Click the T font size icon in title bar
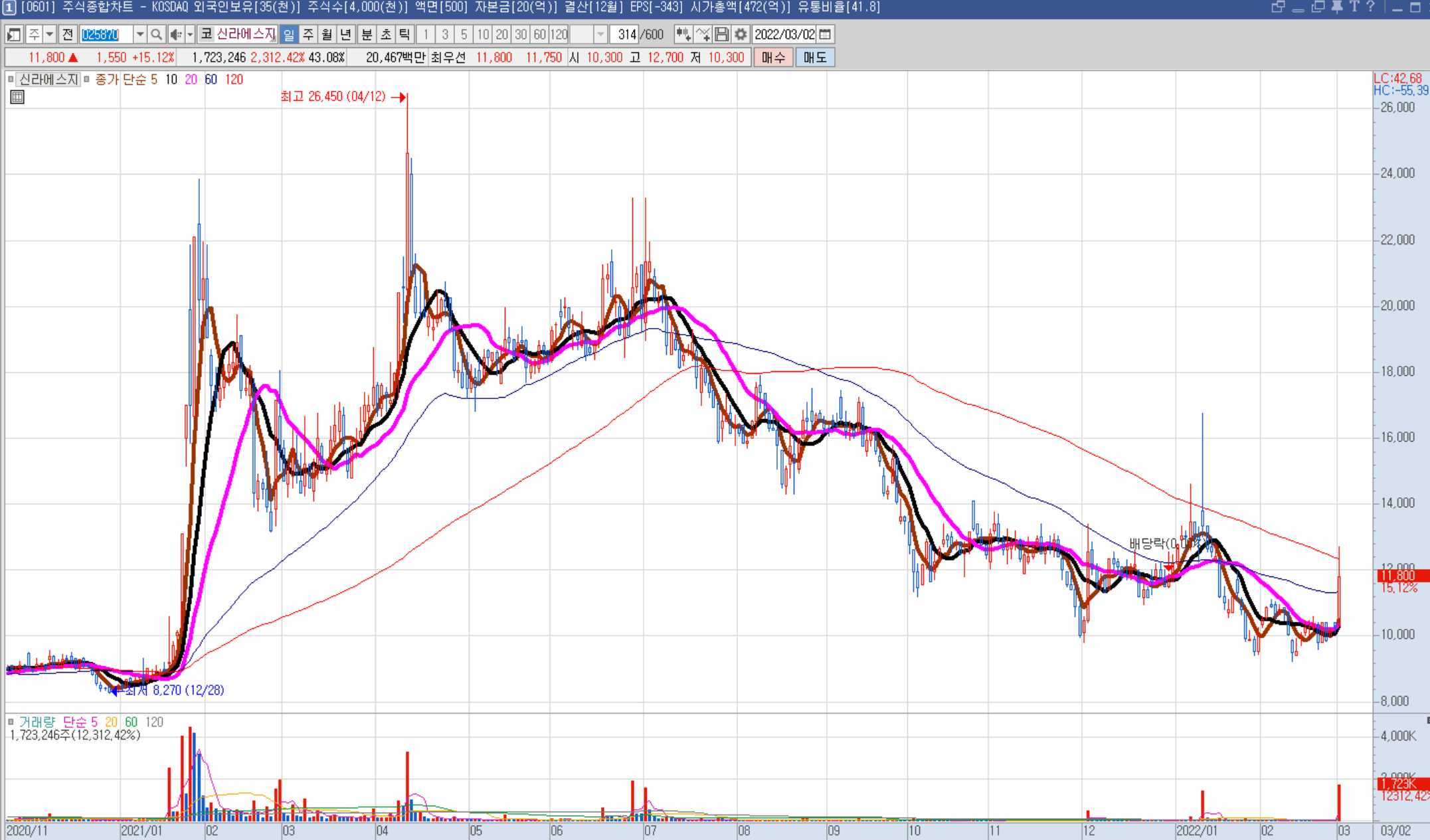The height and width of the screenshot is (840, 1430). (1354, 7)
